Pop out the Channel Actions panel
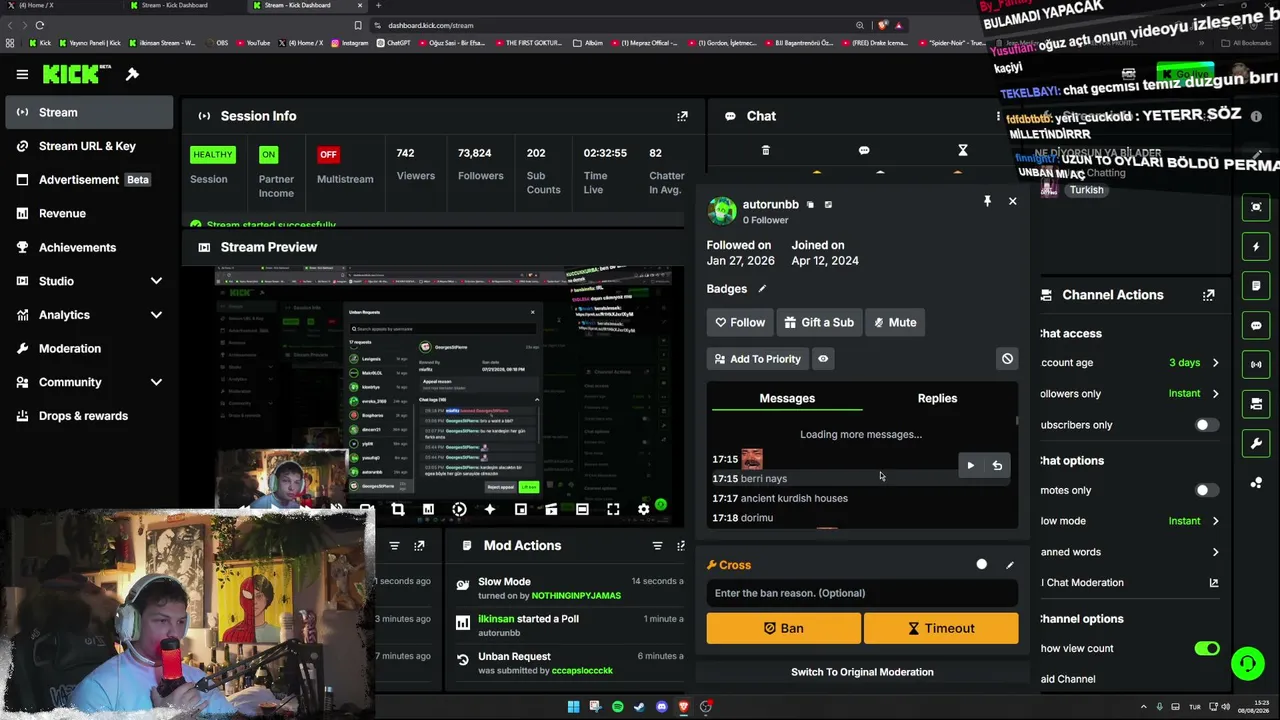 pos(1208,295)
